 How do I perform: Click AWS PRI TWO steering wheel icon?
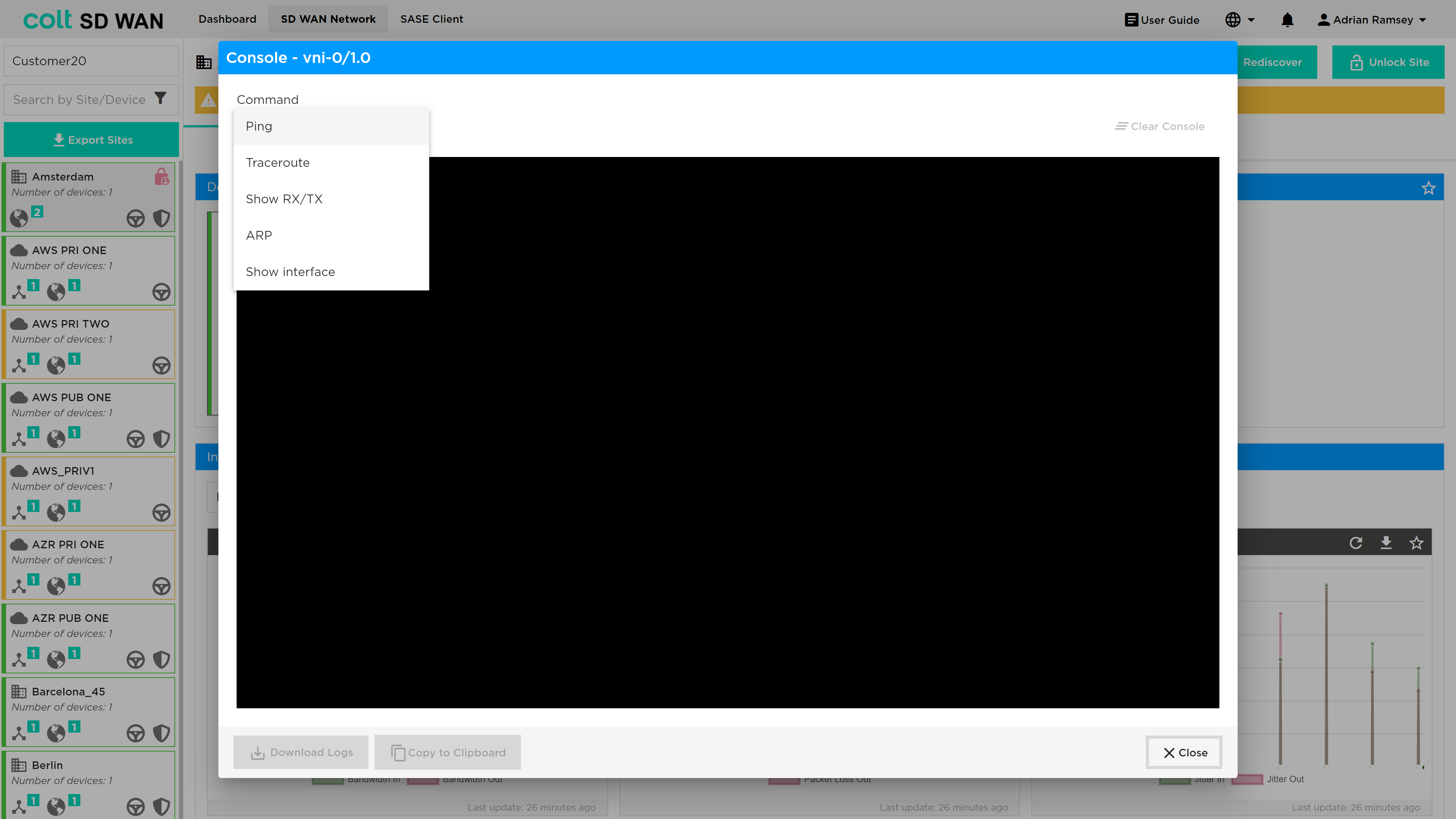coord(162,365)
